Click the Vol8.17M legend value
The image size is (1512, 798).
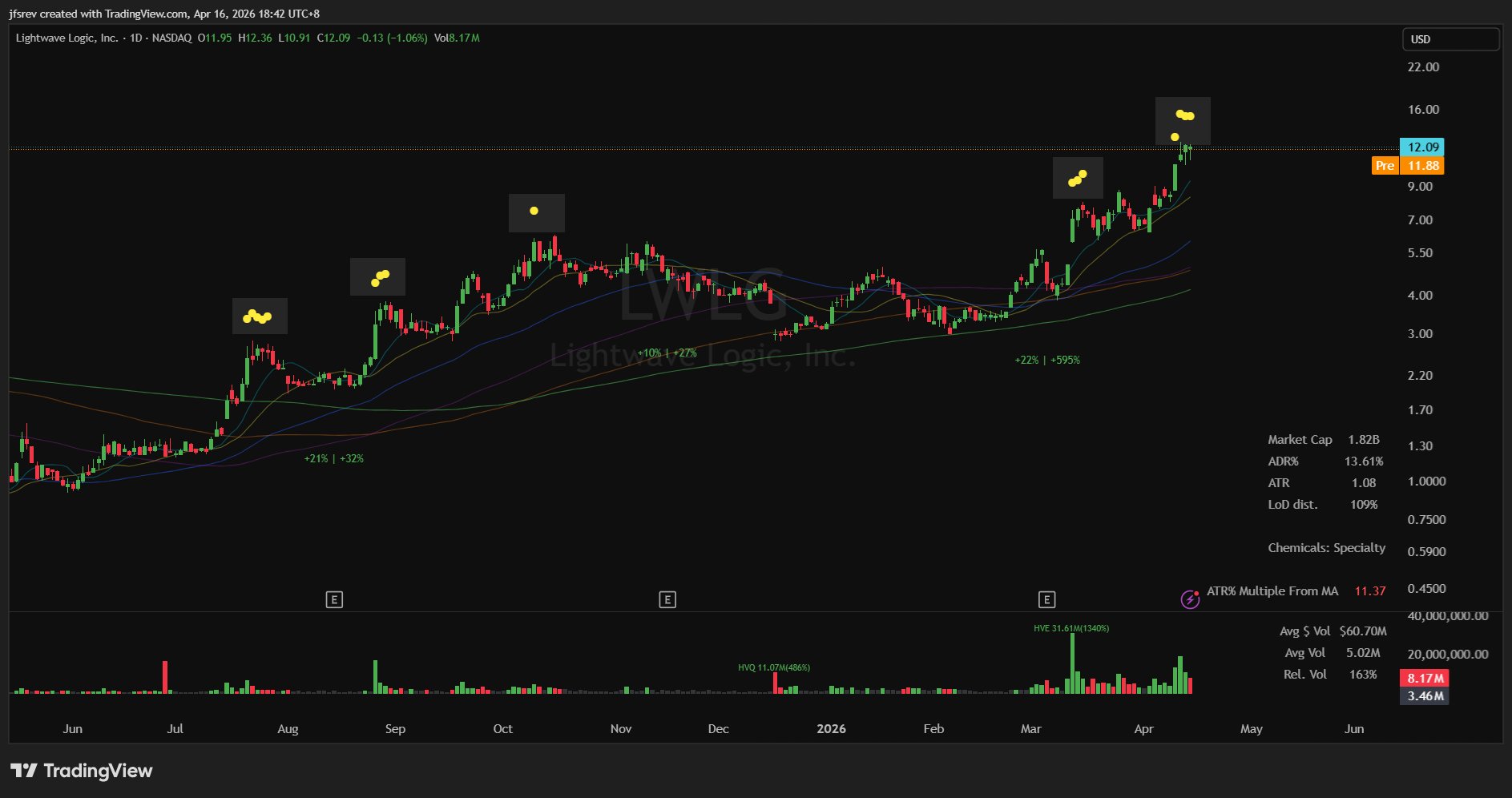point(457,38)
